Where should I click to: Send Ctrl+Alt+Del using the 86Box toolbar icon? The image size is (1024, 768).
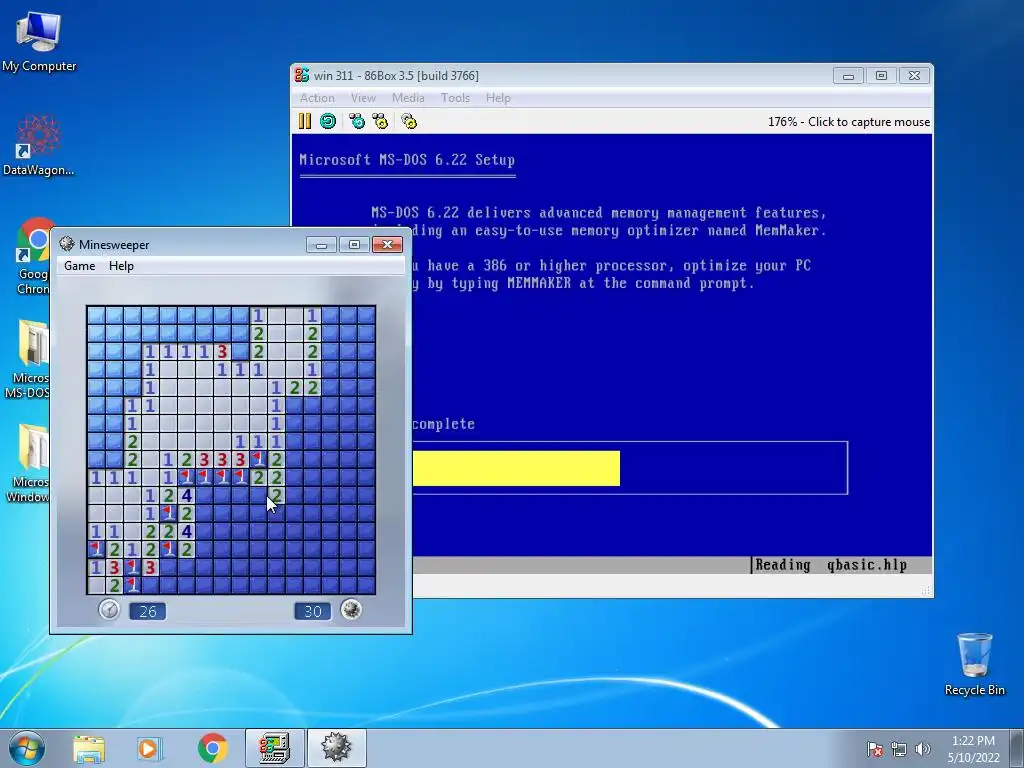point(357,121)
